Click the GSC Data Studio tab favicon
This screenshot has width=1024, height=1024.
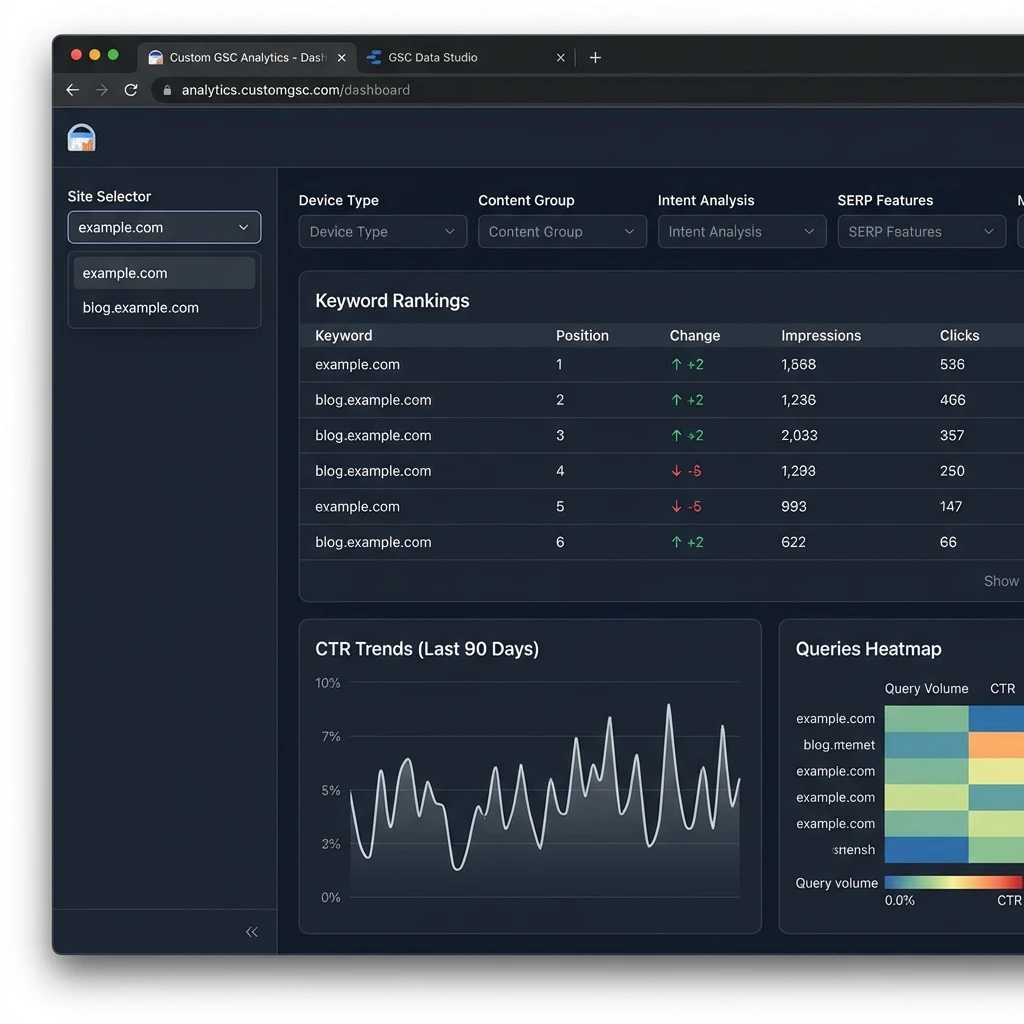coord(374,57)
